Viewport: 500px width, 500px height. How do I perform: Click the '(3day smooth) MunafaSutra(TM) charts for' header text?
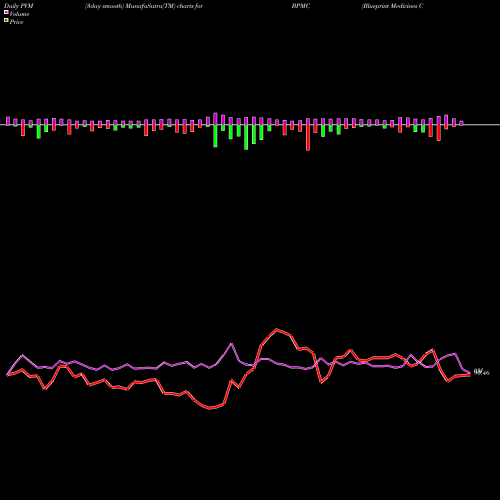tap(144, 6)
